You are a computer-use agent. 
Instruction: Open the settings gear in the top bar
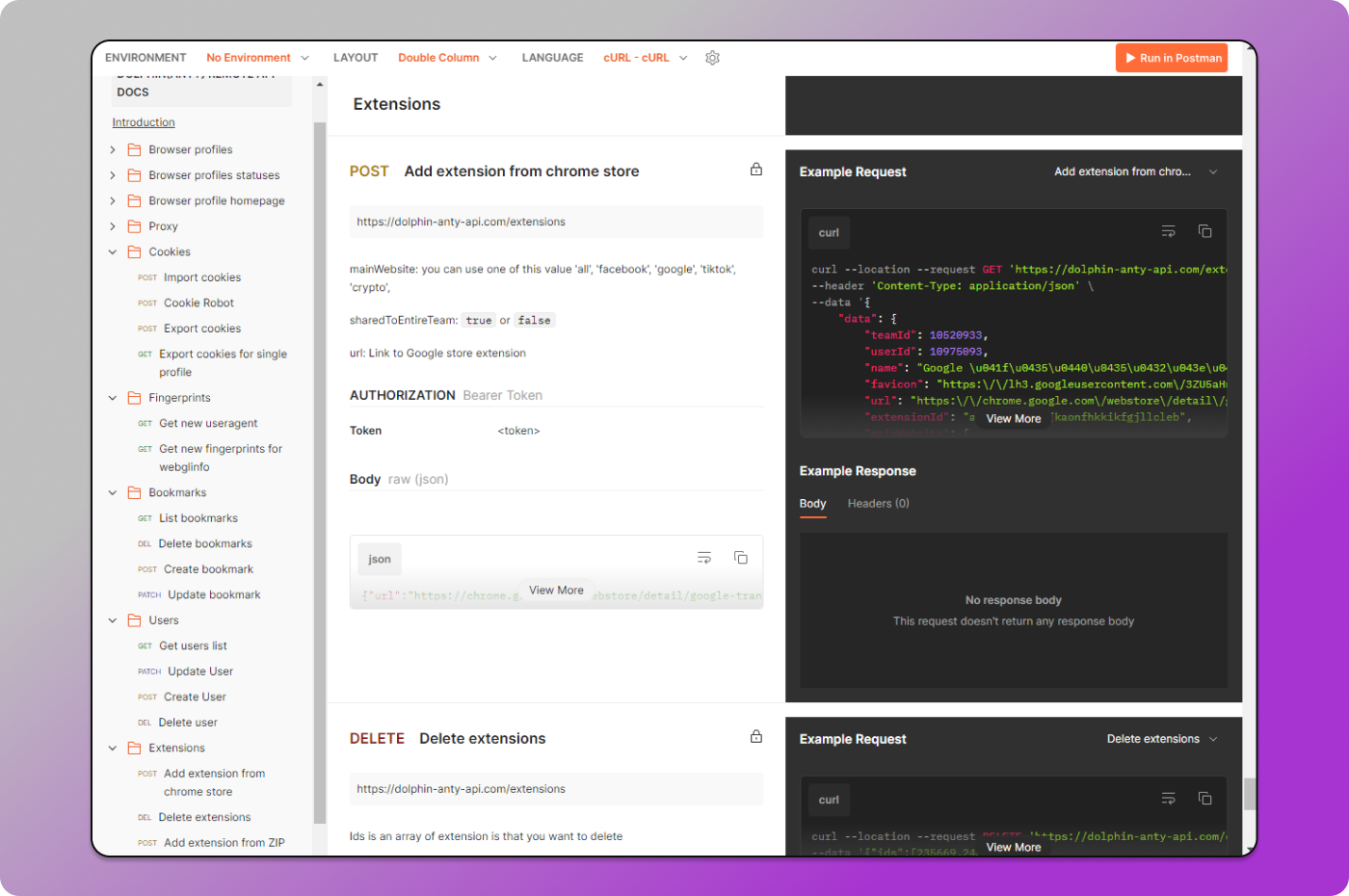click(x=712, y=58)
